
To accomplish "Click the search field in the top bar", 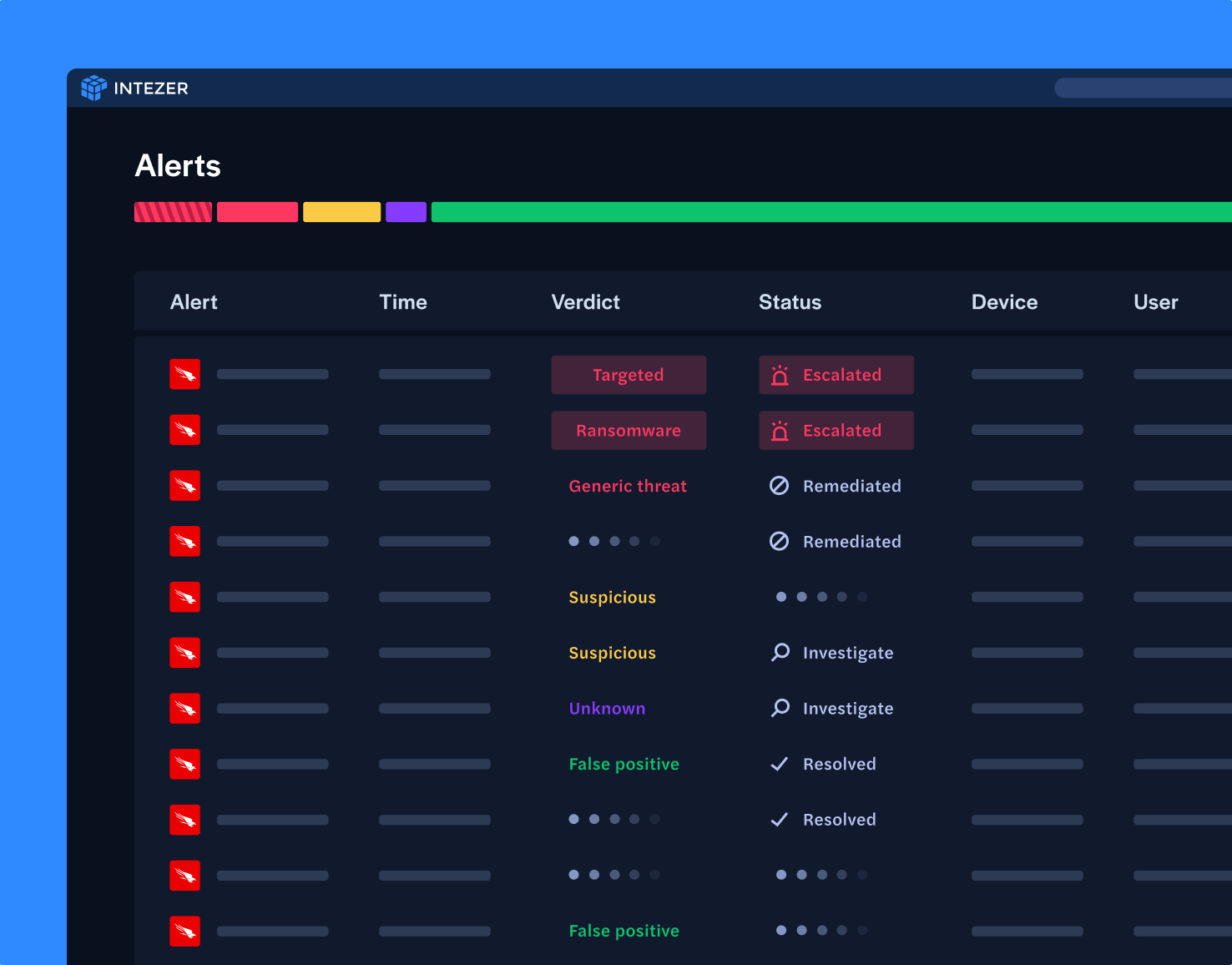I will (1142, 88).
